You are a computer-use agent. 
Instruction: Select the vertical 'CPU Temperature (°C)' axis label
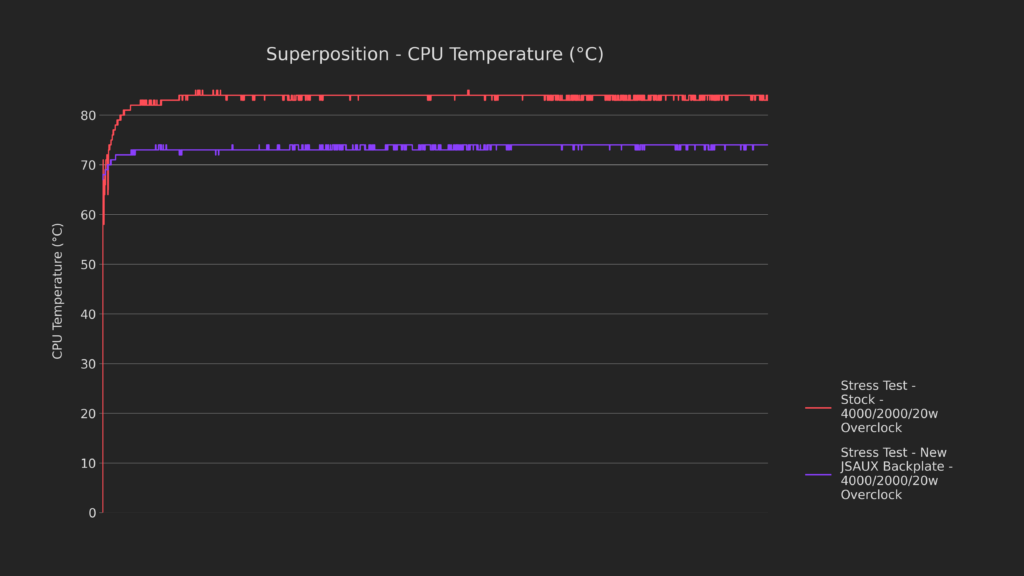point(58,291)
